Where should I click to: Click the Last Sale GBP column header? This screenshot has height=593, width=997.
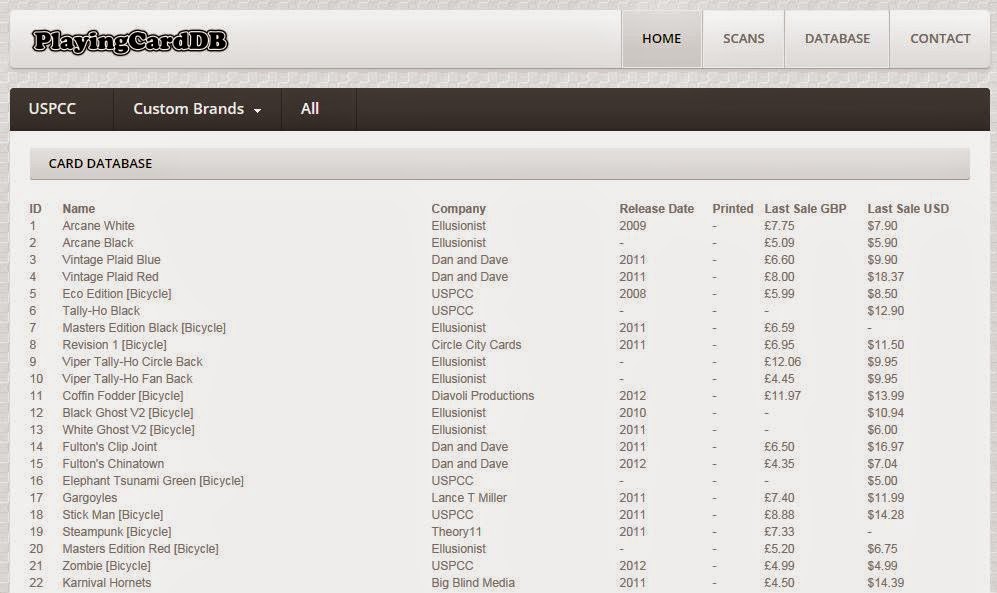[805, 208]
